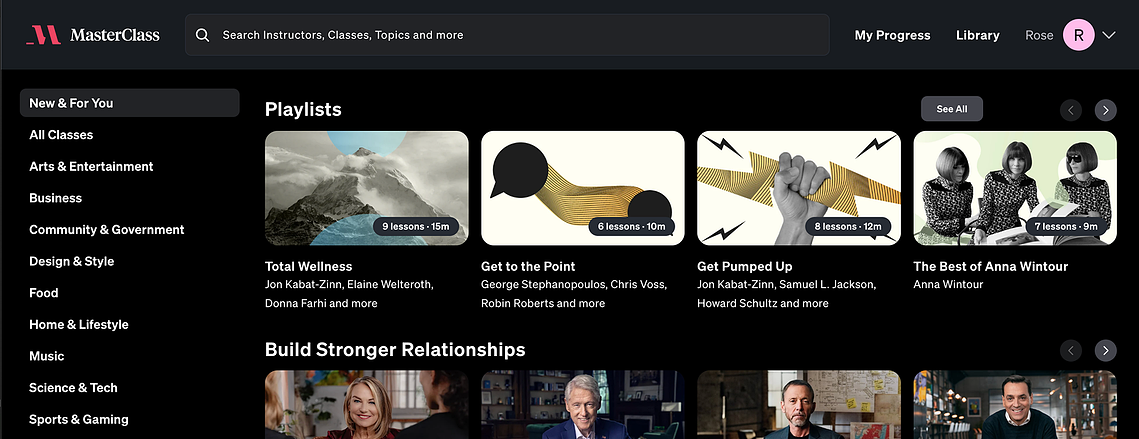Click left arrow of Build Stronger Relationships
This screenshot has width=1139, height=439.
click(x=1071, y=350)
